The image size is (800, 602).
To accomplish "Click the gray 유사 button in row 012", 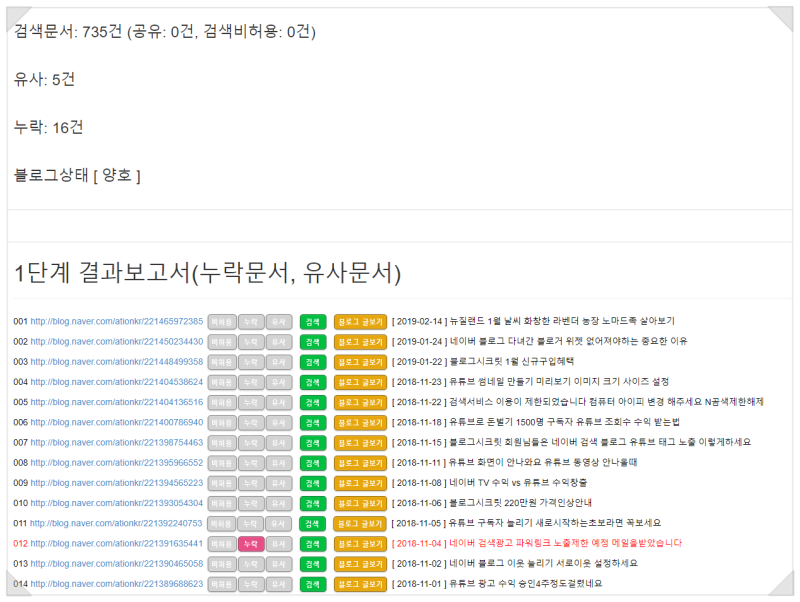I will [x=279, y=544].
